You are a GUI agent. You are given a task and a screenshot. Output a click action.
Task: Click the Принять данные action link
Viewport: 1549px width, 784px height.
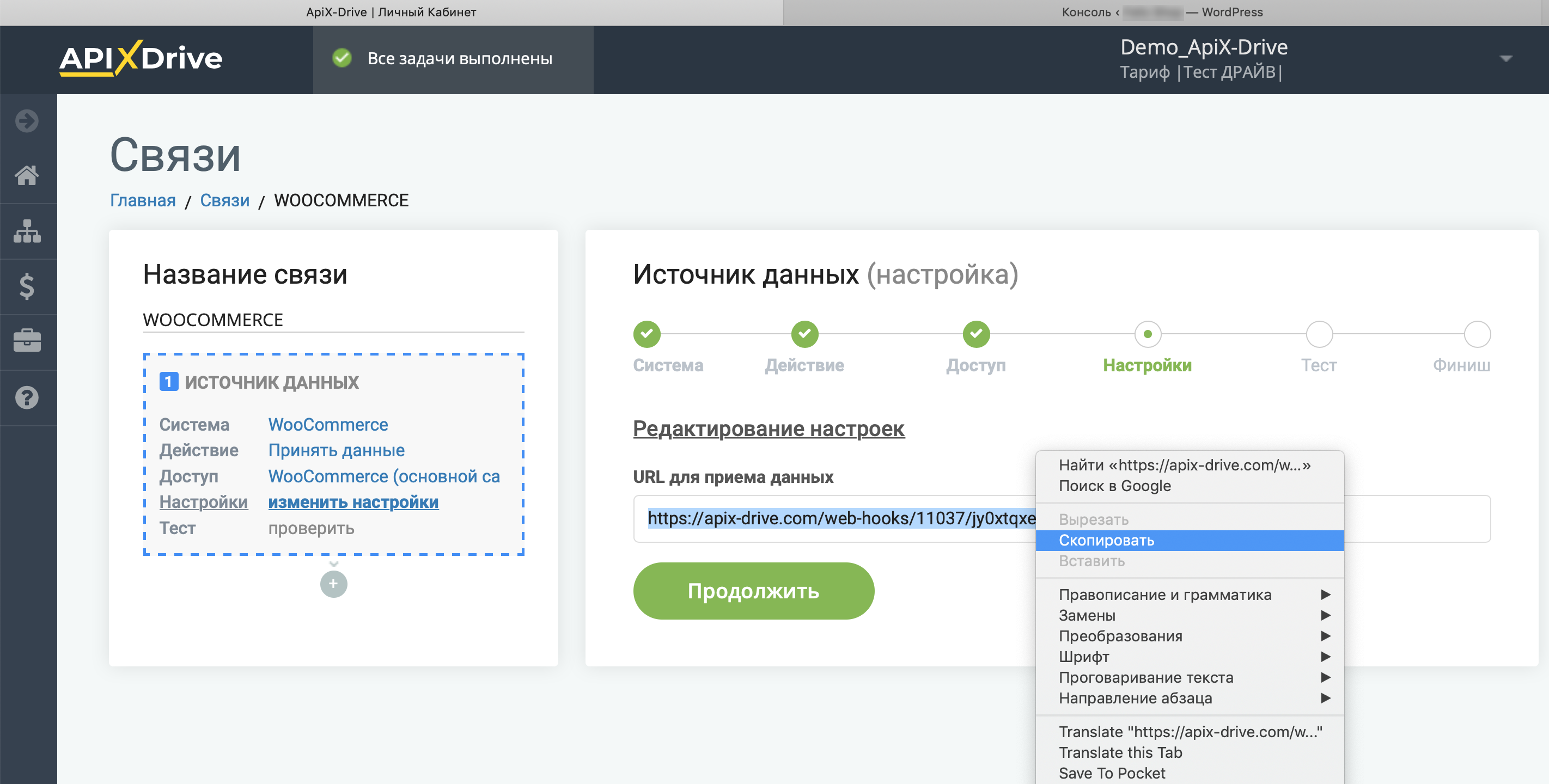tap(336, 450)
